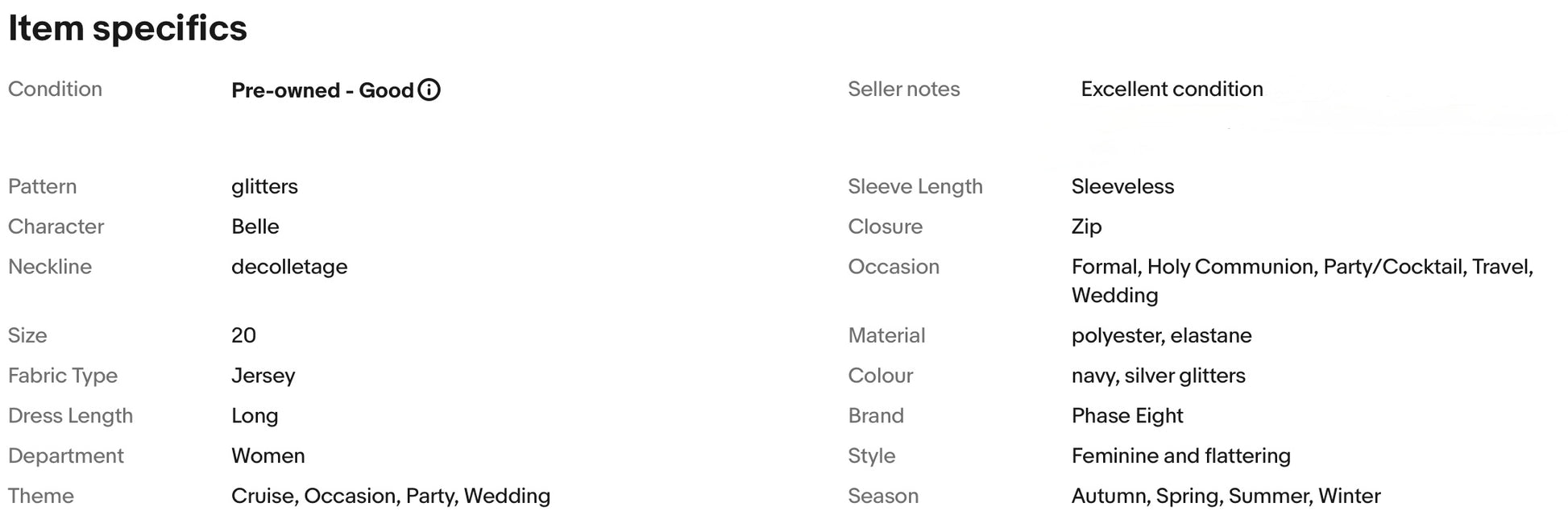Screen dimensions: 1568x528
Task: Click the 'Belle' character value
Action: 255,227
